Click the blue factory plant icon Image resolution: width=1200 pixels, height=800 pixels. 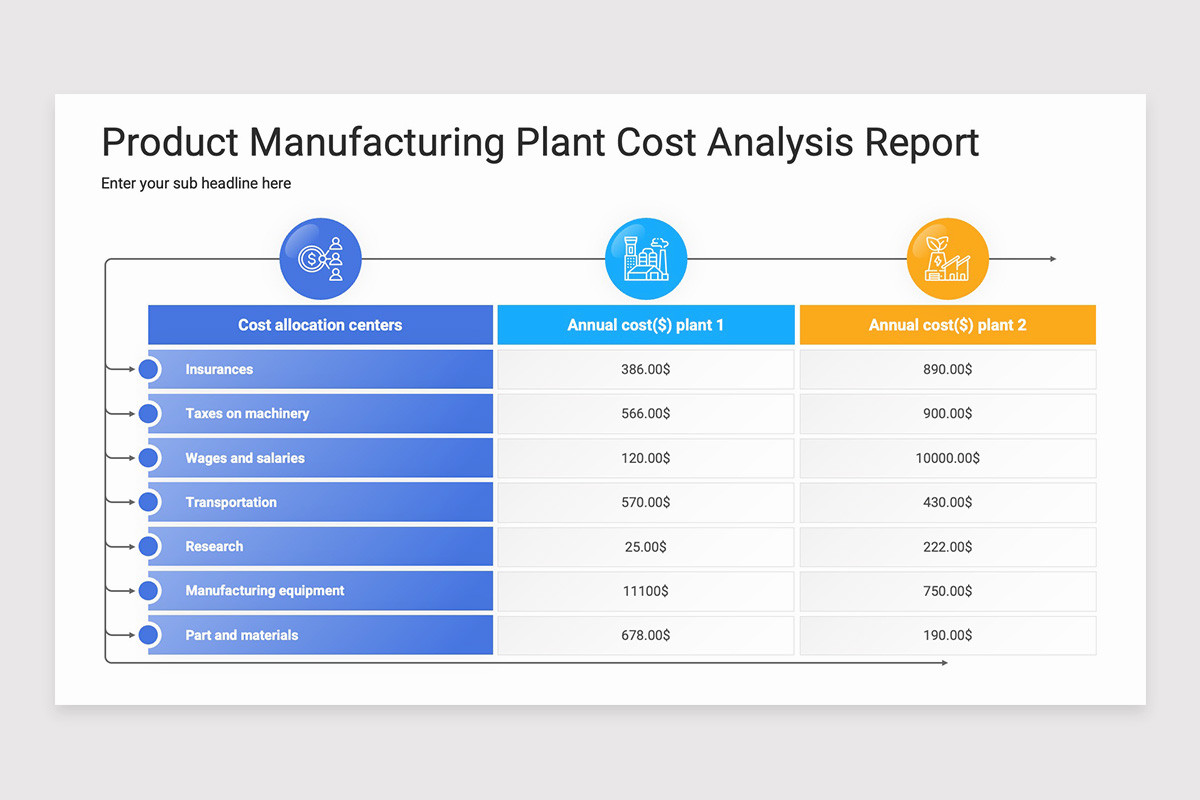646,258
